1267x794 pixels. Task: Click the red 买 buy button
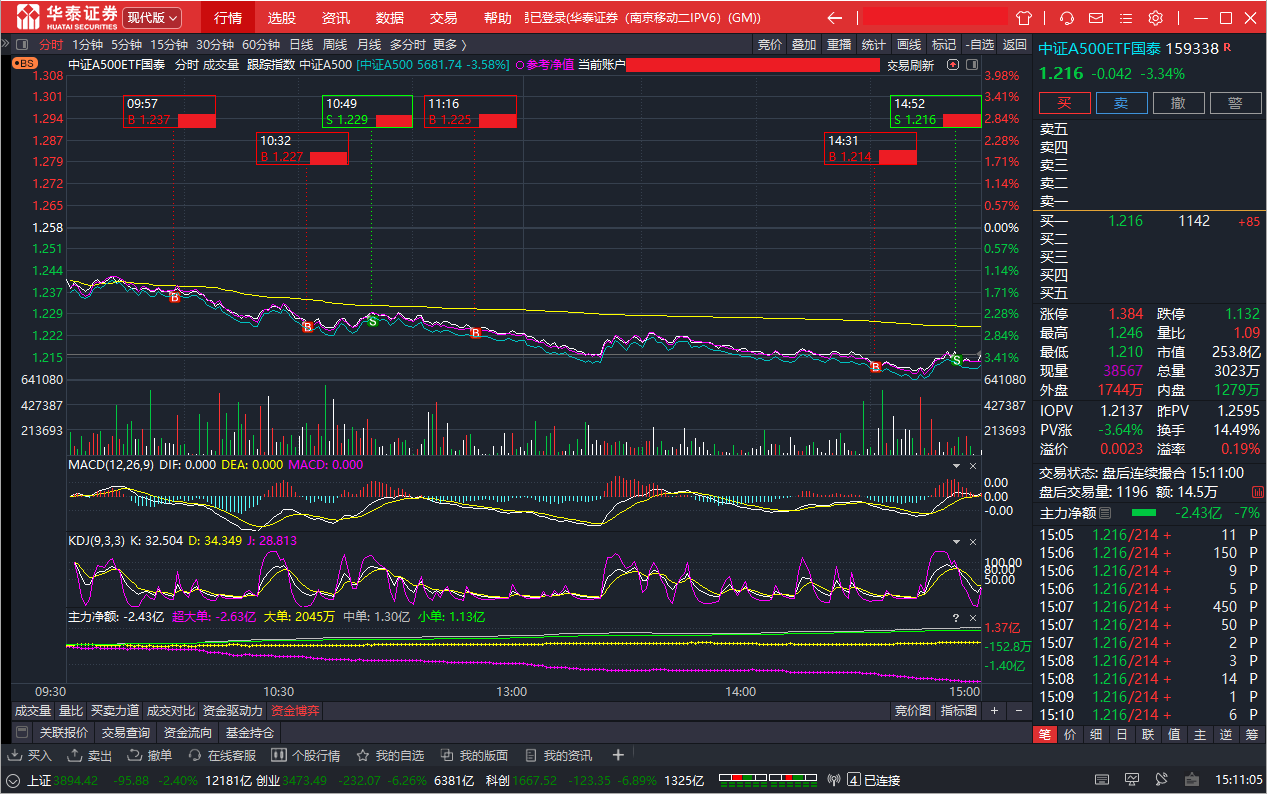pos(1065,103)
